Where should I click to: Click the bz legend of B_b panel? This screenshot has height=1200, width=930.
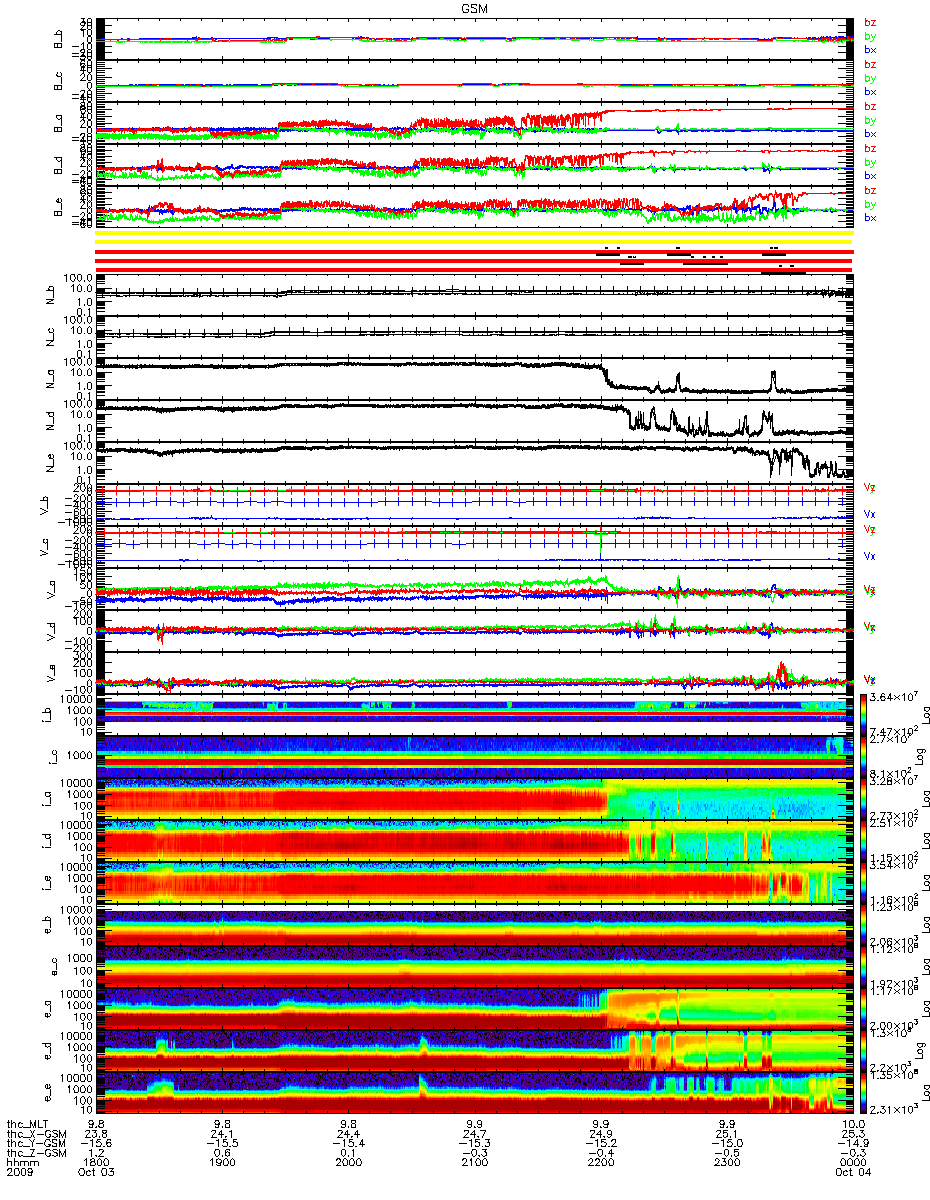tap(870, 22)
